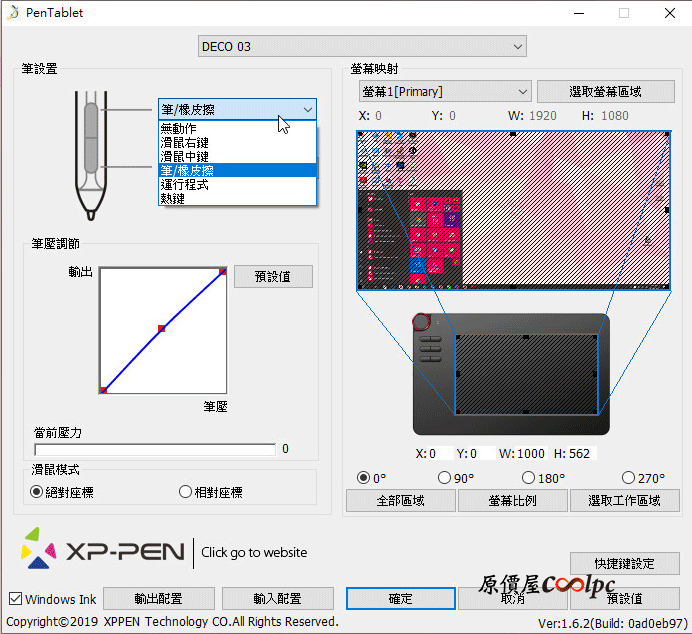
Task: Click the 選取工作區域 button
Action: 624,501
